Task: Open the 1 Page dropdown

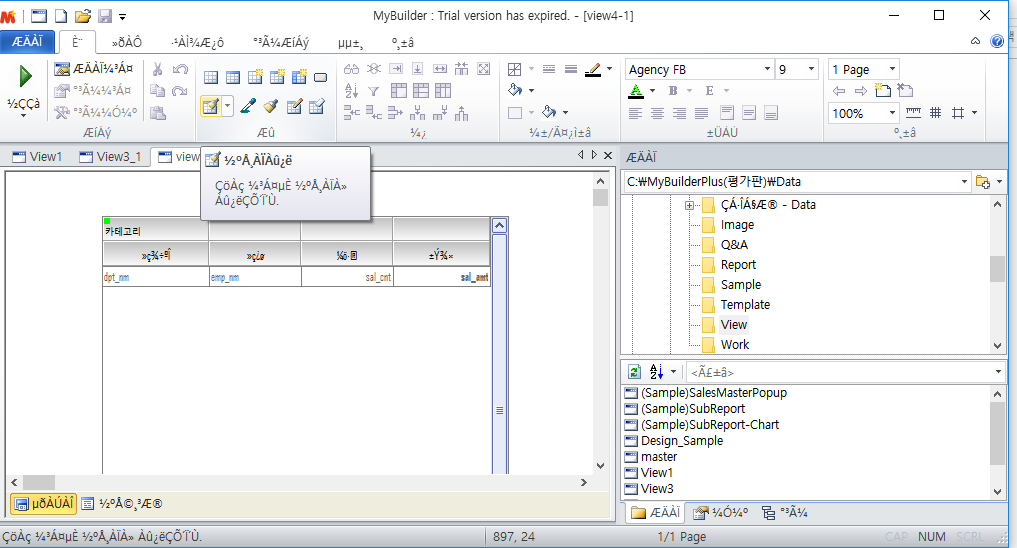Action: click(892, 69)
